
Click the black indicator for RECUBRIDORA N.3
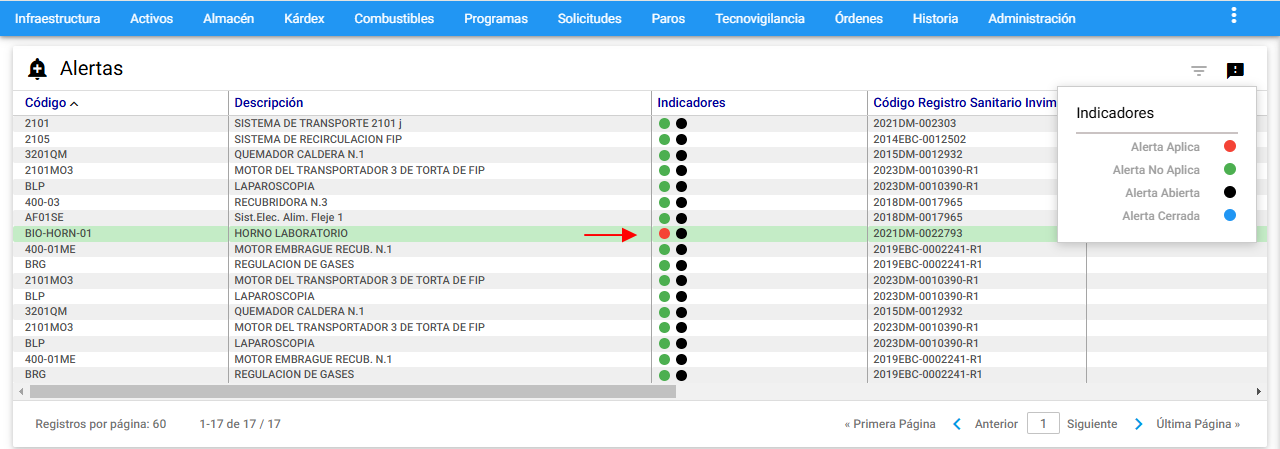(x=682, y=202)
